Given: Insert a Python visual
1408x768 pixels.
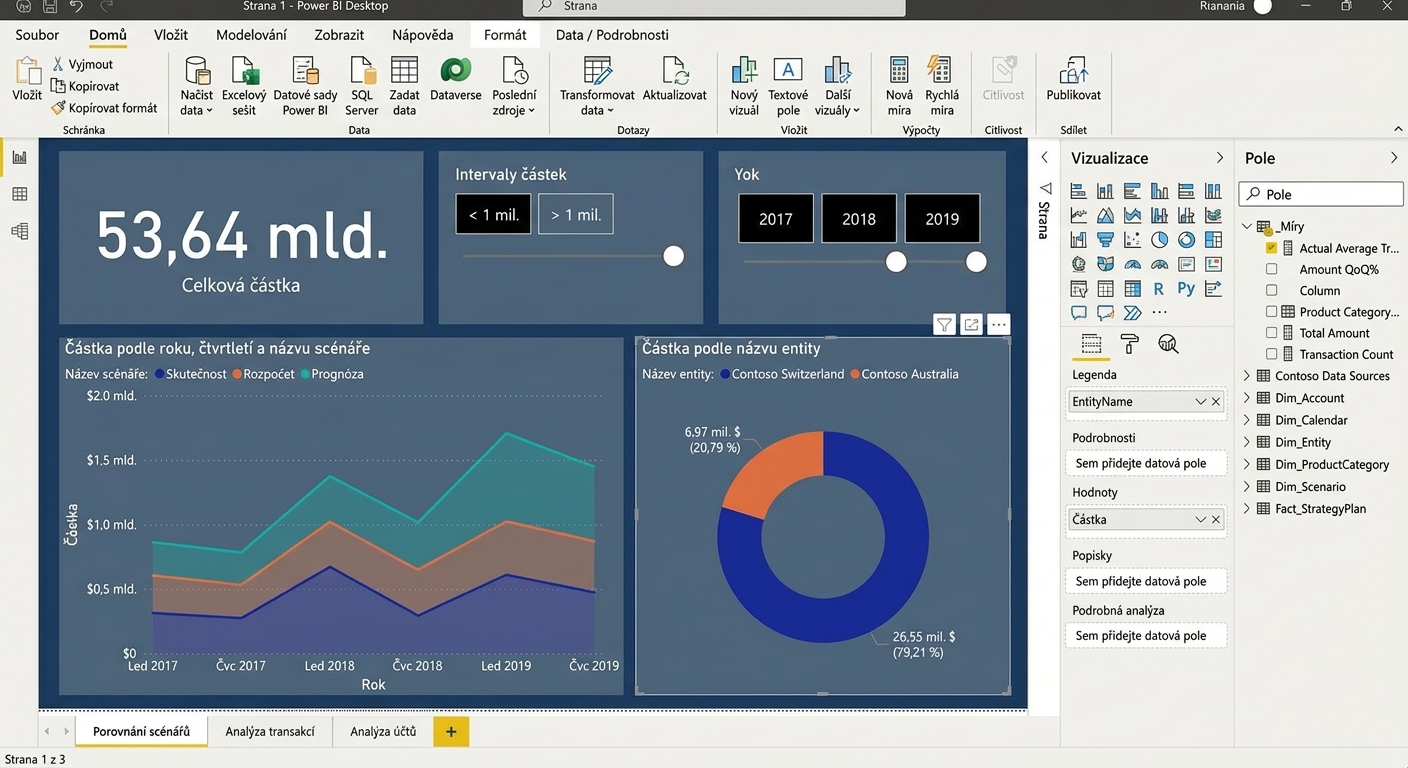Looking at the screenshot, I should point(1186,288).
